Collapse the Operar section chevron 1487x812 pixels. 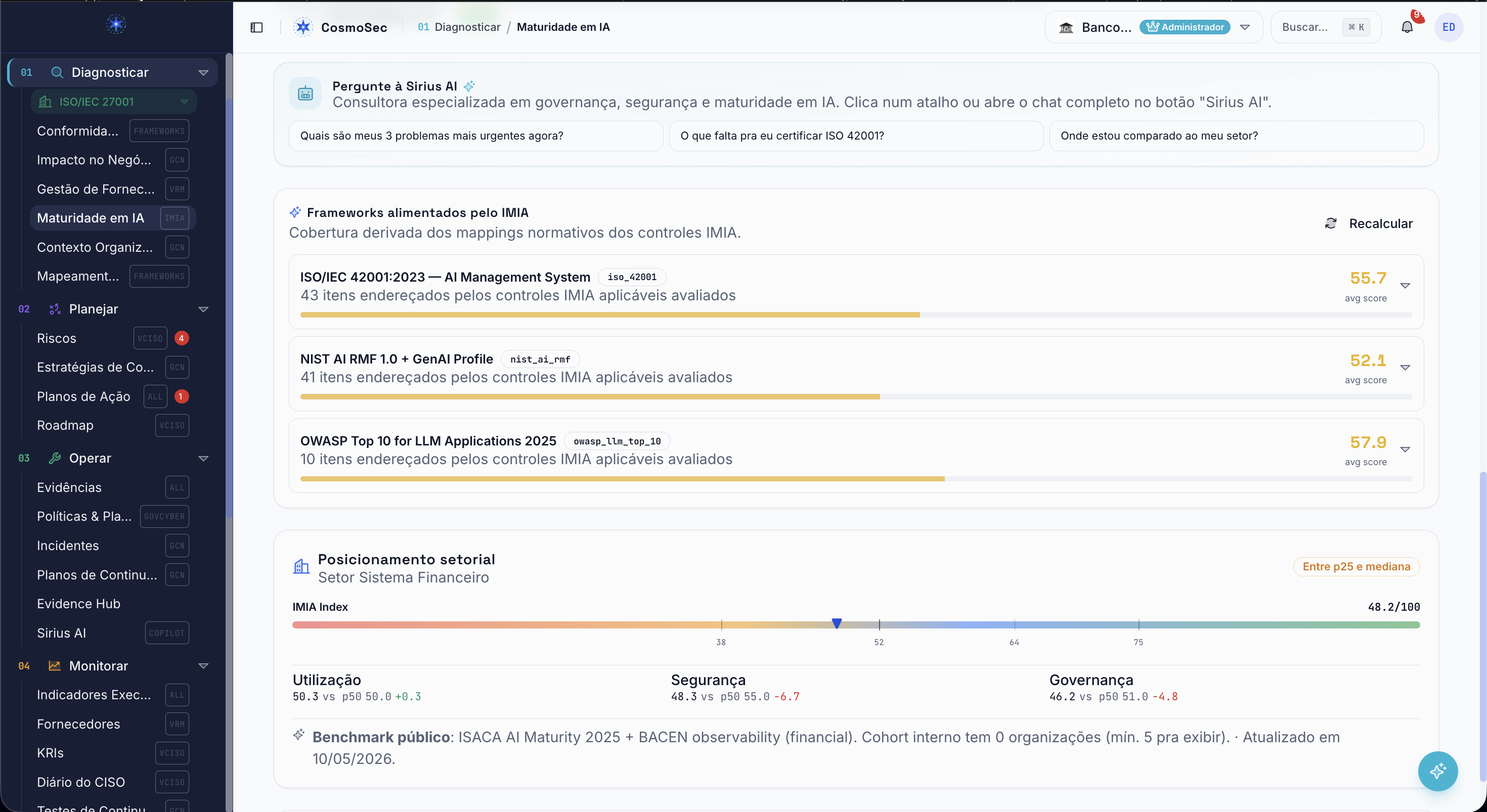click(x=203, y=458)
